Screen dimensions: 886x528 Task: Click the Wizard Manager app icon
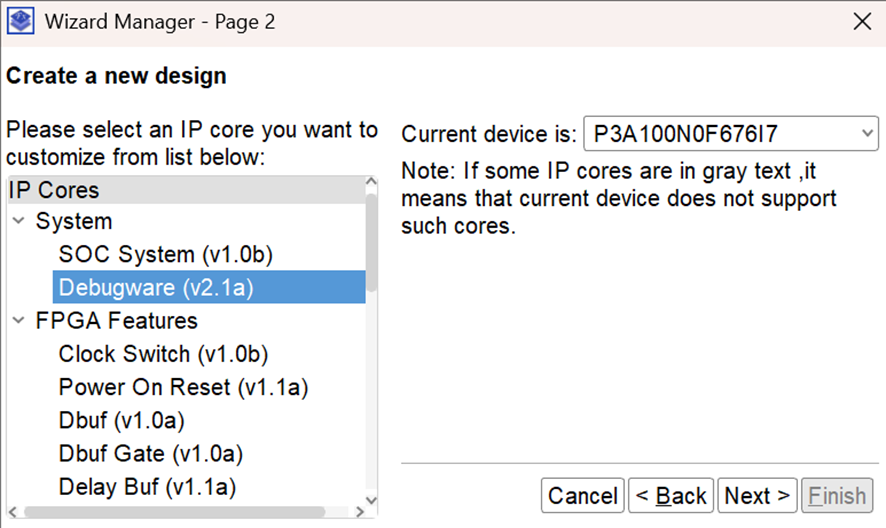tap(21, 21)
